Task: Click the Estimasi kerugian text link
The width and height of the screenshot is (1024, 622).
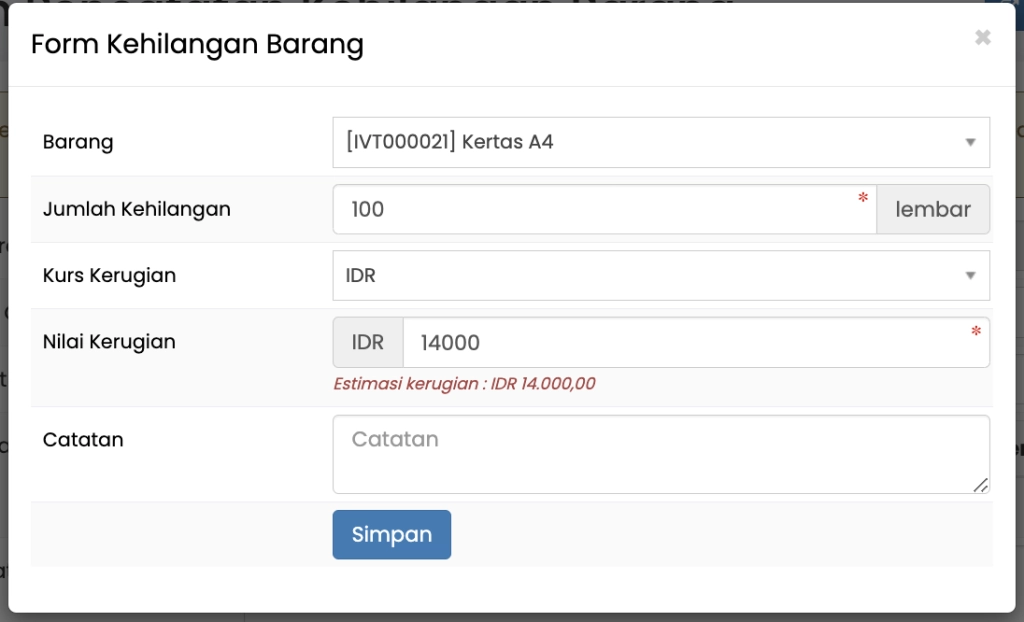Action: [x=464, y=383]
